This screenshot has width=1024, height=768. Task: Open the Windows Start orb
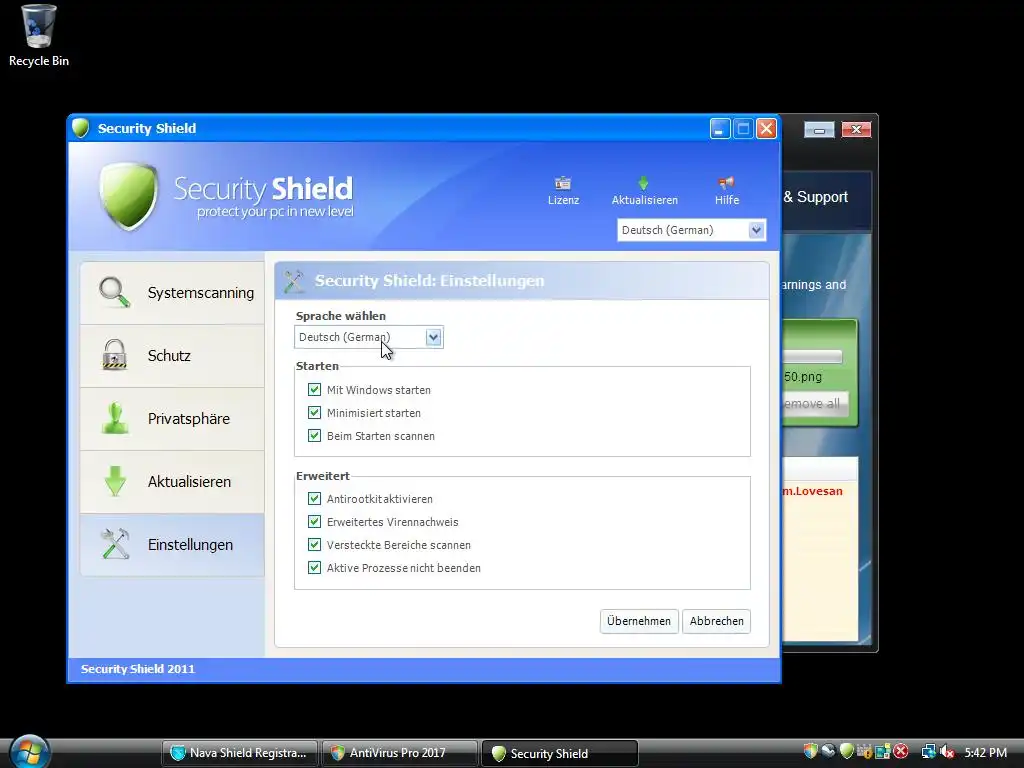pos(29,752)
